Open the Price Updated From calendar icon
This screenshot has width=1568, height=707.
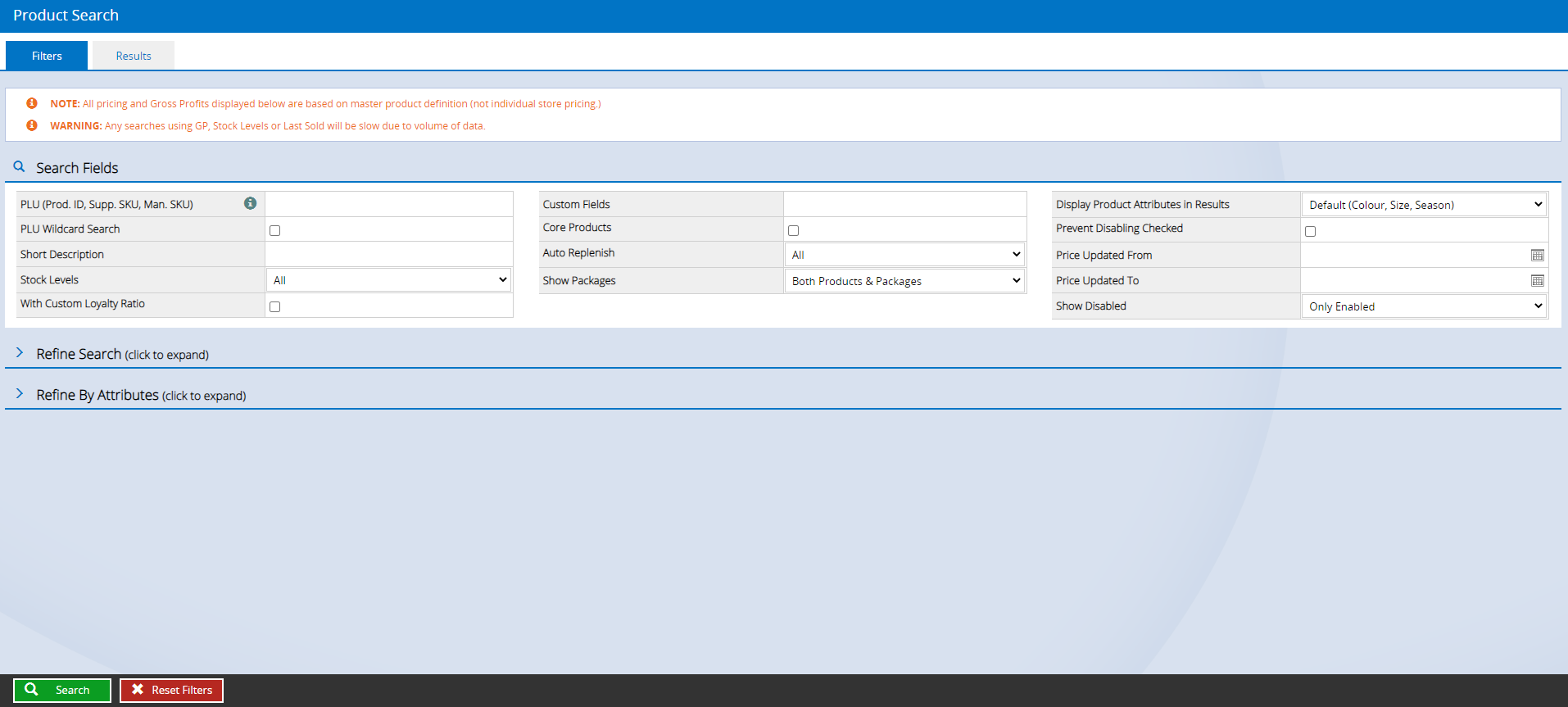tap(1537, 256)
